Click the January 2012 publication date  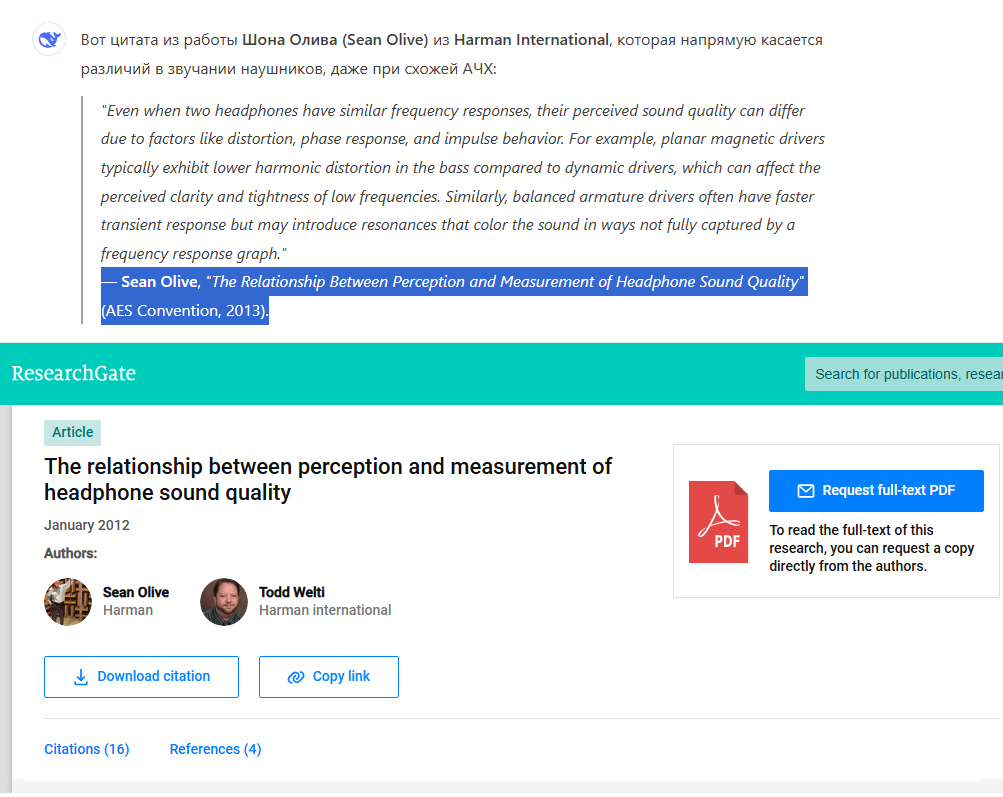coord(87,525)
